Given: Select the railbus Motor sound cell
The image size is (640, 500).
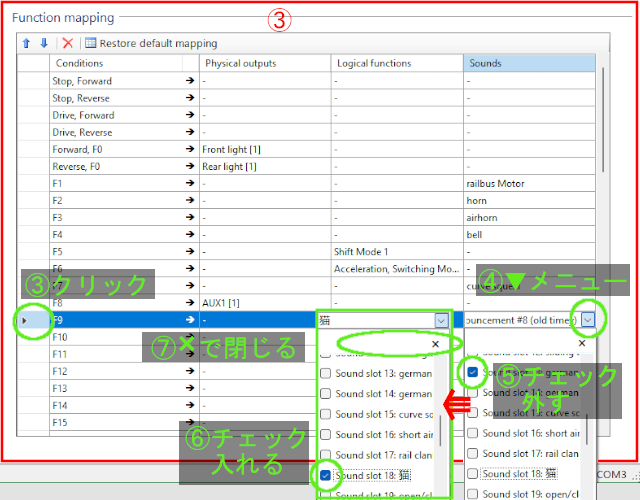Looking at the screenshot, I should coord(529,184).
